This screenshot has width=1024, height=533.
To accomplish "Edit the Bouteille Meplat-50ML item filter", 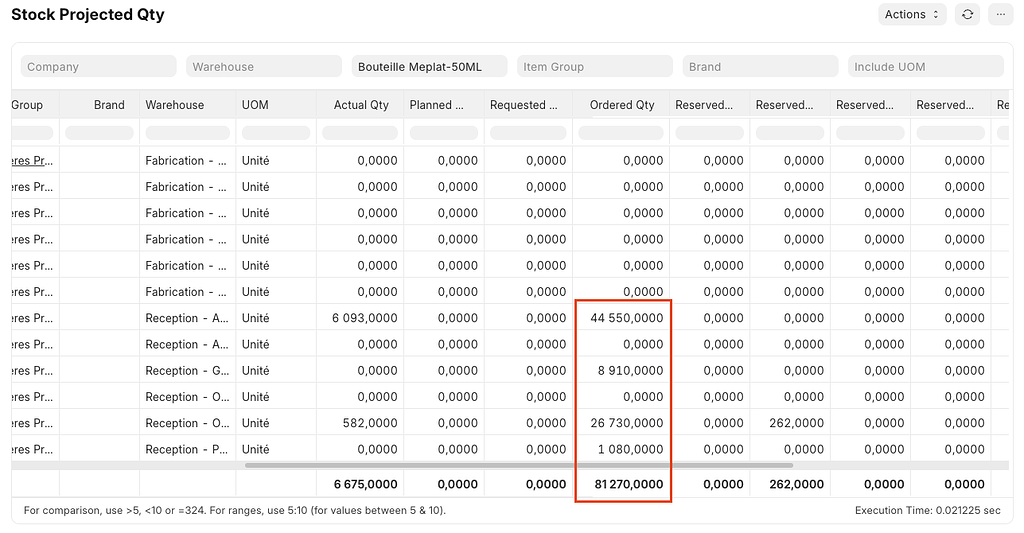I will [x=429, y=67].
